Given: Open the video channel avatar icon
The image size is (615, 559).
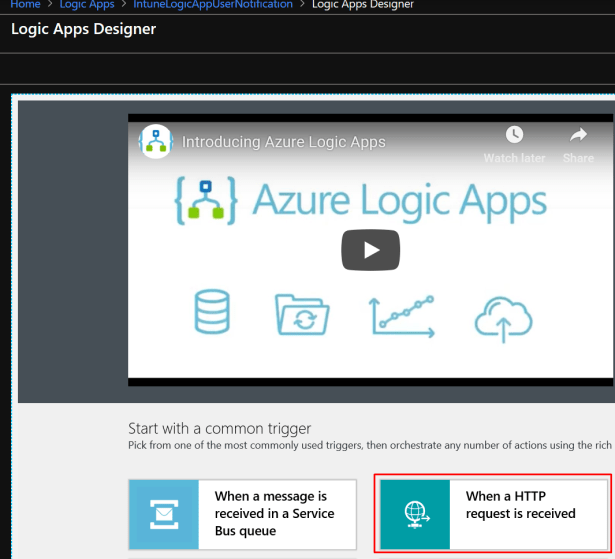Looking at the screenshot, I should 155,141.
